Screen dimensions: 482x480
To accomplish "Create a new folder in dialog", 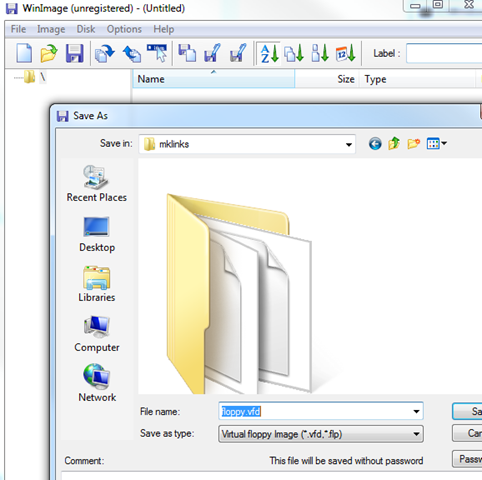I will click(413, 144).
